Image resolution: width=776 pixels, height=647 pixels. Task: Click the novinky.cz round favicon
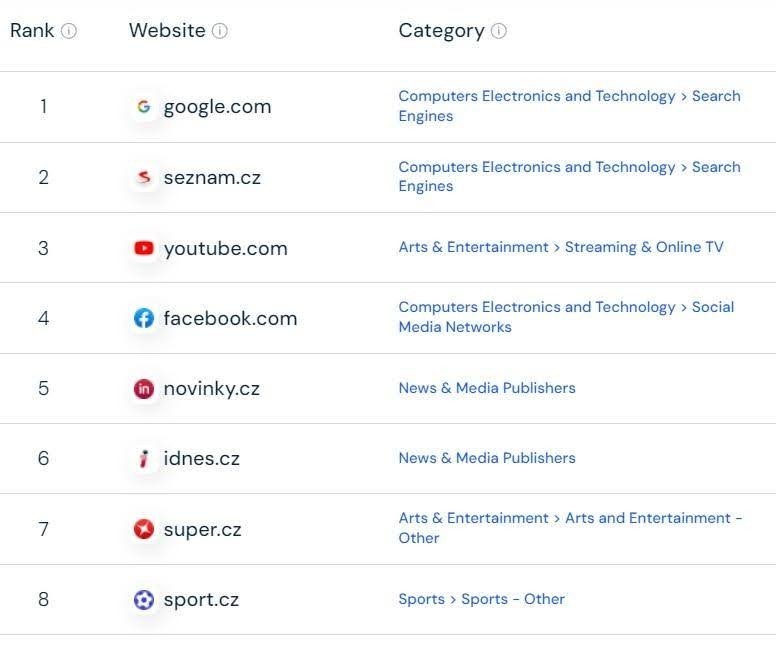(144, 389)
